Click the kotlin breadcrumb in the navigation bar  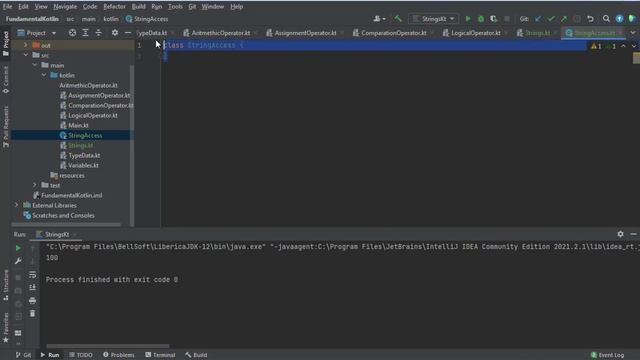click(111, 19)
